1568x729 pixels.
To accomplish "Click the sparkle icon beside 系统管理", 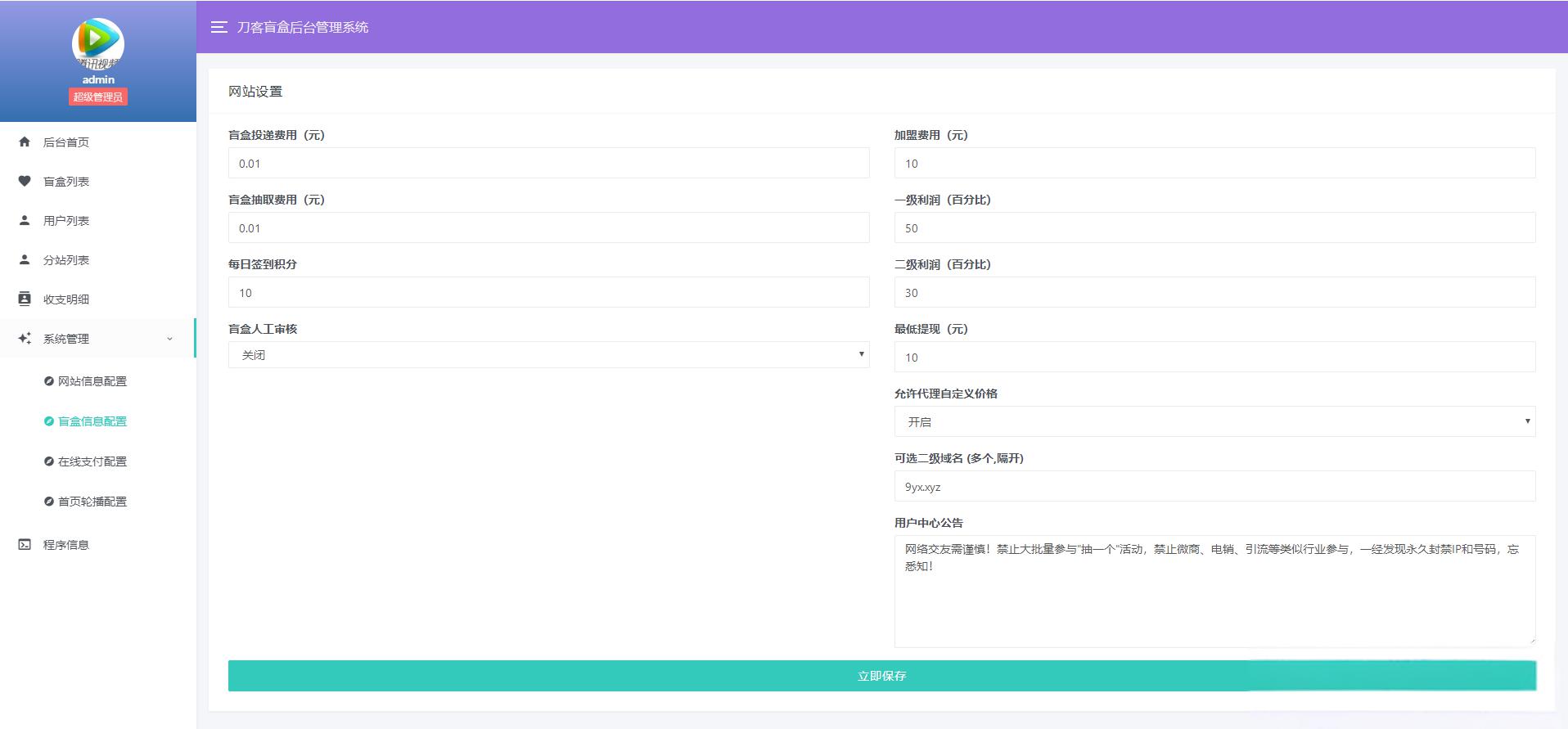I will [25, 338].
